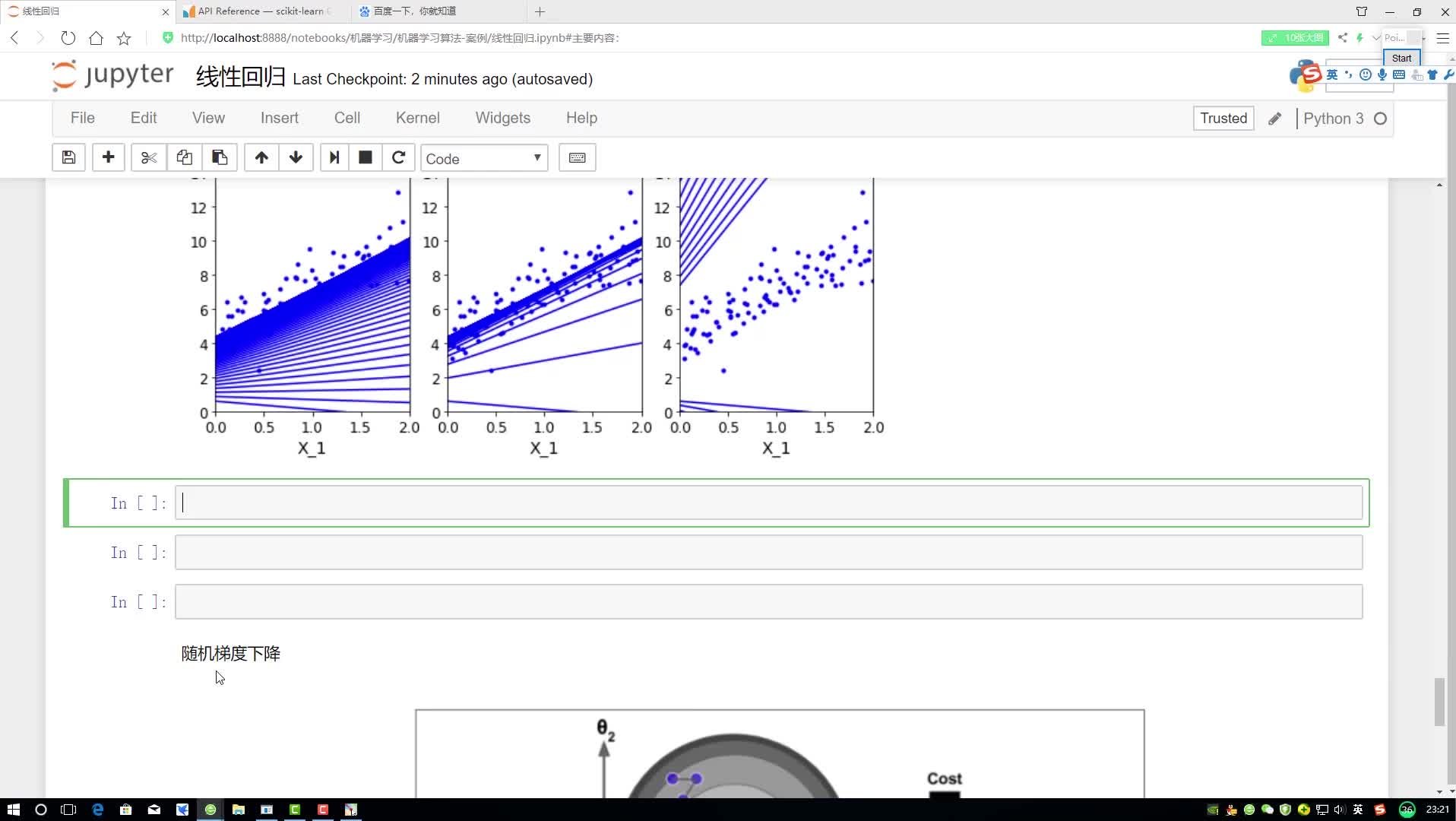Open Sogou skin shirt icon
The image size is (1456, 821).
click(x=1432, y=74)
